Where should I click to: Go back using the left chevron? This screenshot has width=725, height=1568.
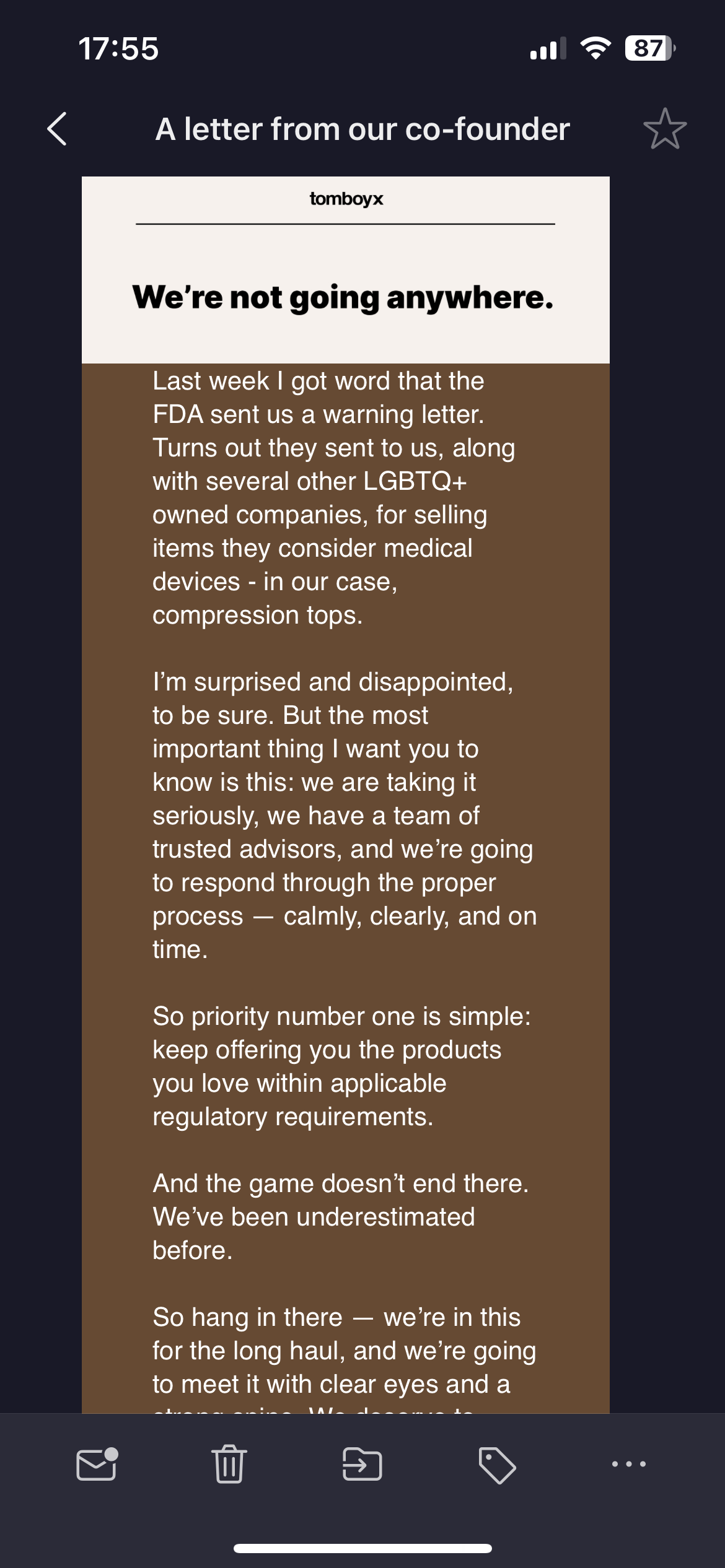coord(57,129)
